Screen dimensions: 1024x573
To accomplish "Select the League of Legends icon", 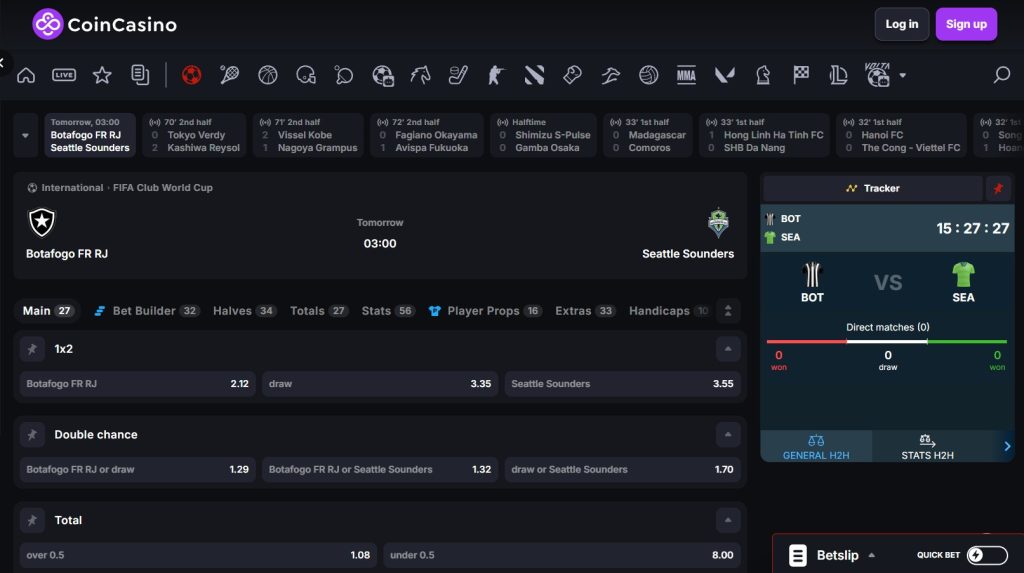I will click(839, 75).
